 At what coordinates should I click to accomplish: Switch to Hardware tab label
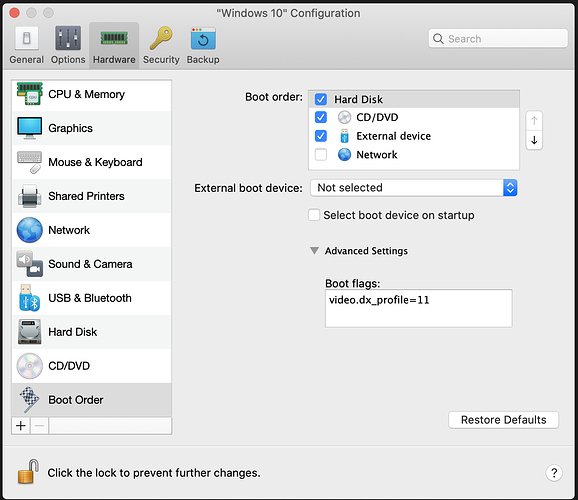point(114,59)
